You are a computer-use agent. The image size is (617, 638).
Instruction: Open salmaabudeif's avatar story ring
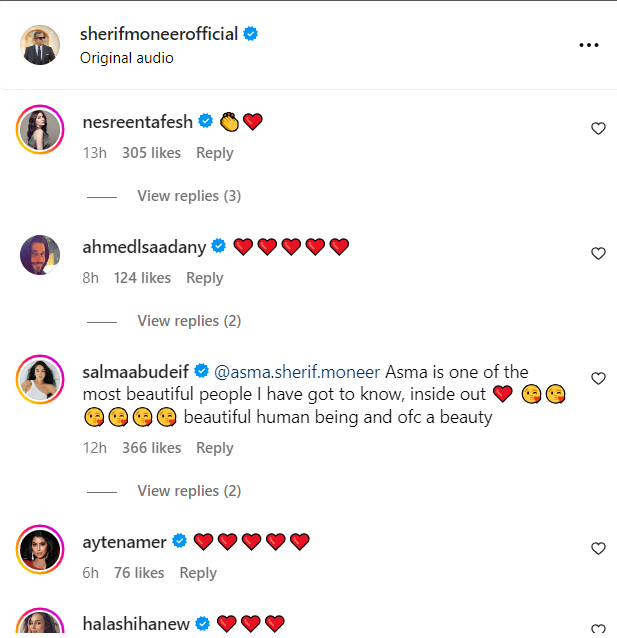(40, 380)
